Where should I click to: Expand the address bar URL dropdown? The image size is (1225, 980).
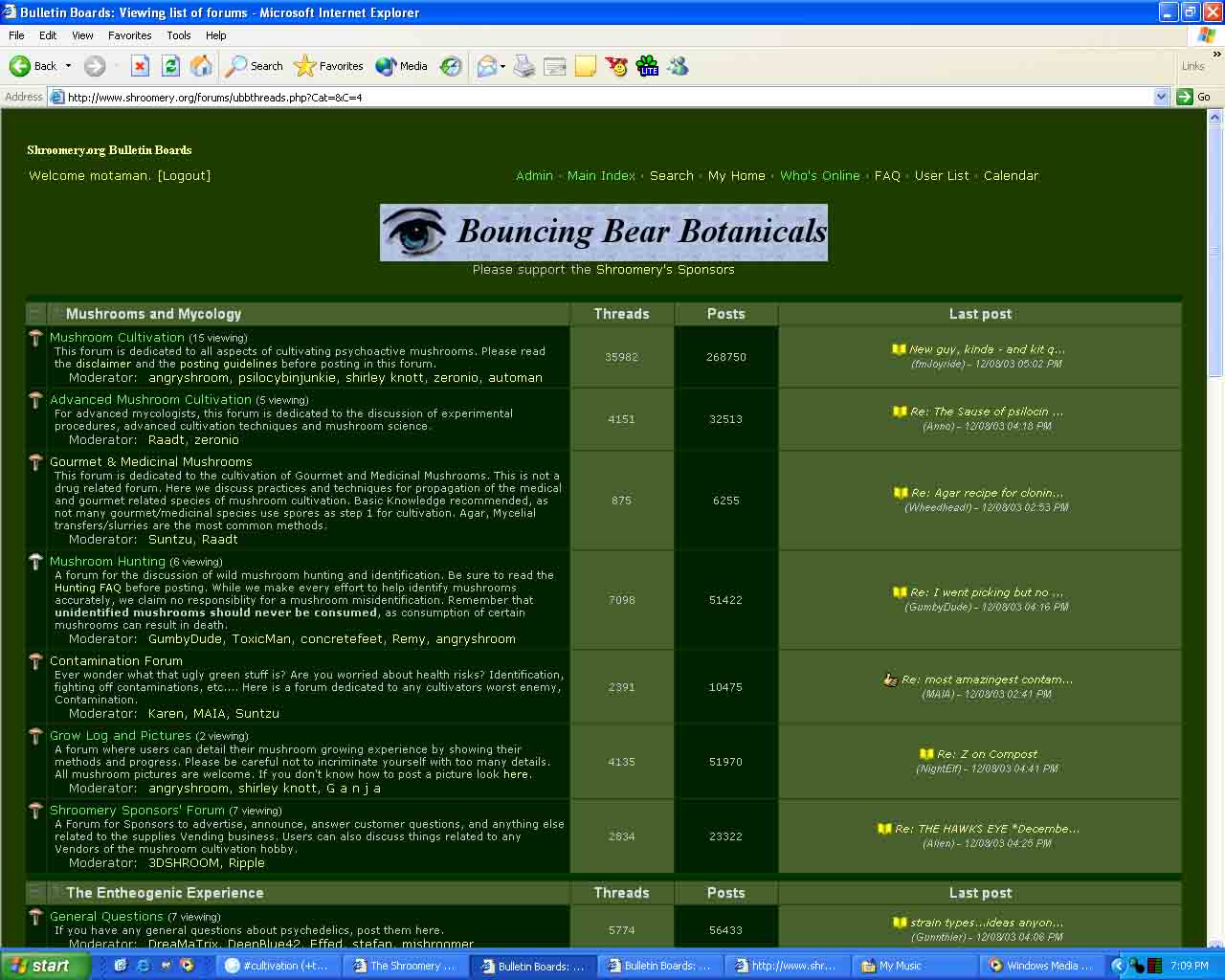(1161, 97)
